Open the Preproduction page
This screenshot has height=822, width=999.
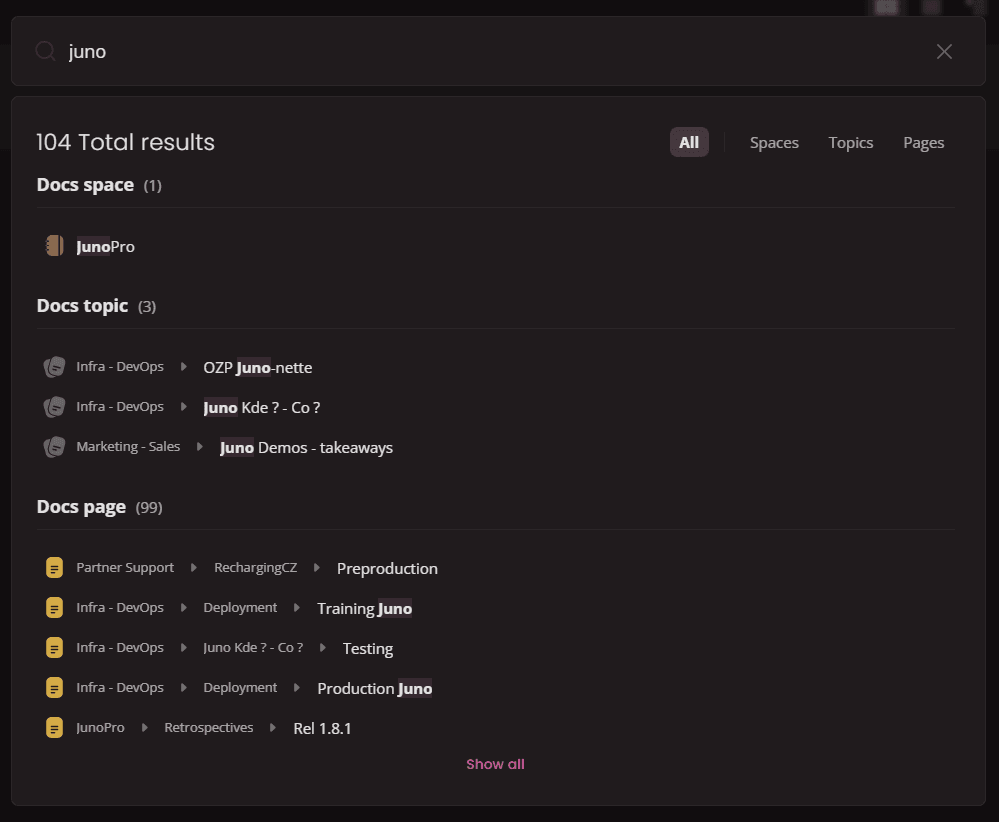tap(387, 568)
